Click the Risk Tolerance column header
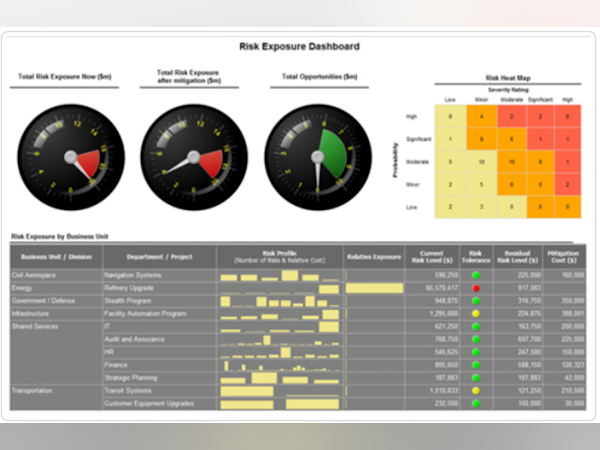This screenshot has height=450, width=600. click(476, 257)
